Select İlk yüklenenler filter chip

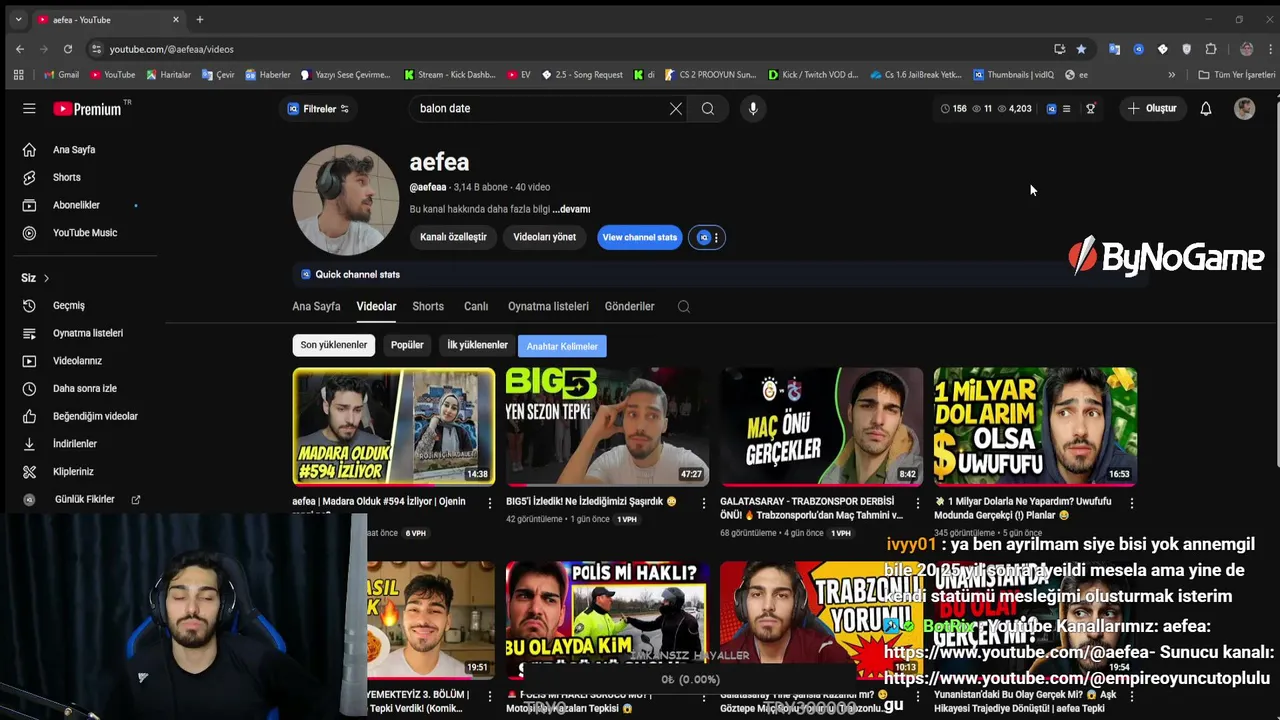(477, 345)
